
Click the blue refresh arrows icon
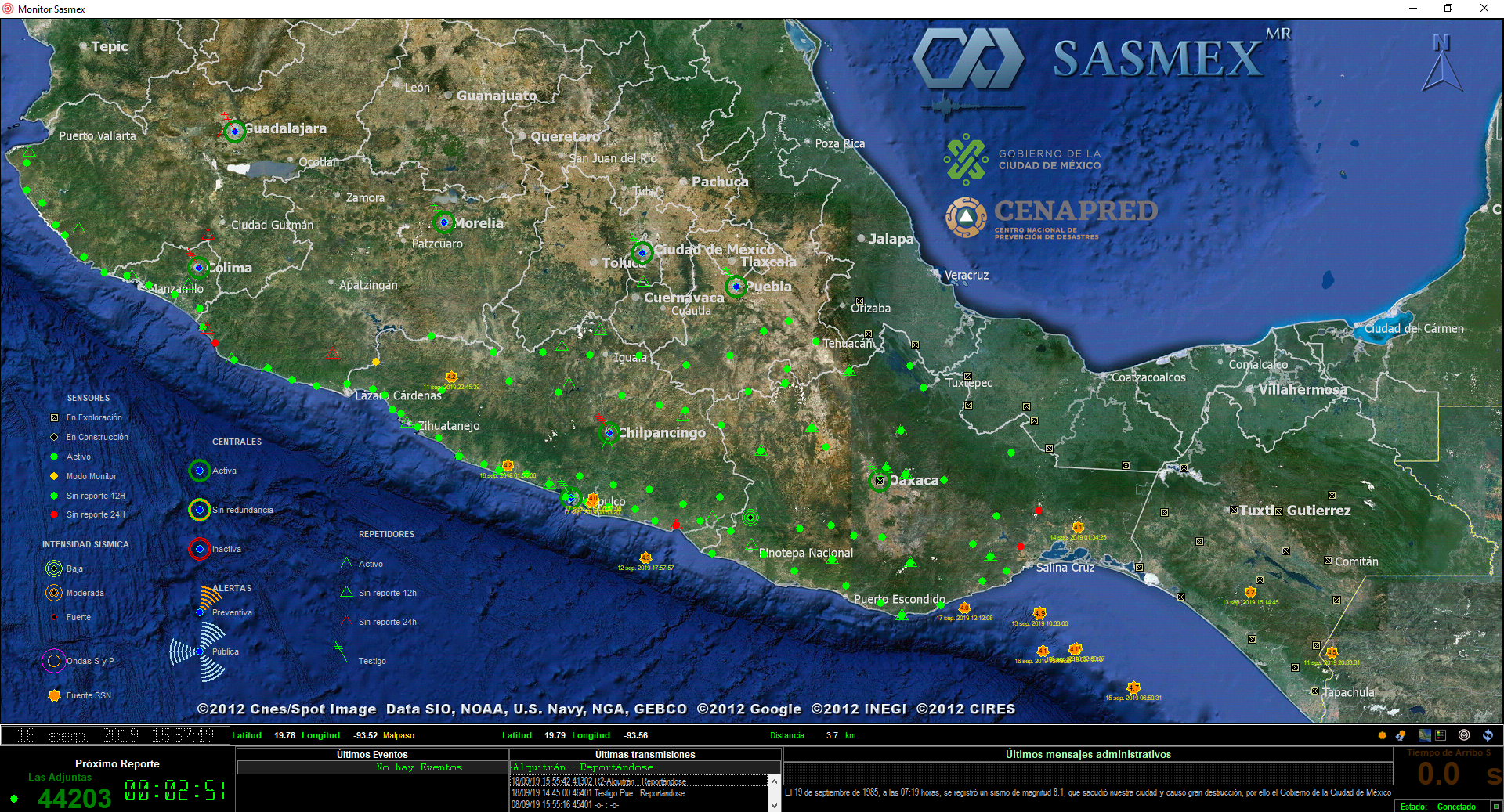(1488, 735)
